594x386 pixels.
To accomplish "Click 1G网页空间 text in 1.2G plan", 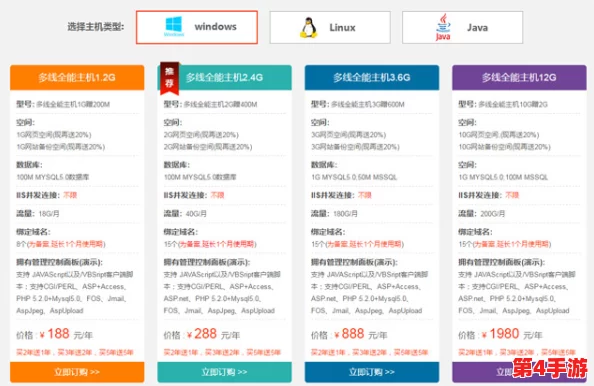I will click(x=54, y=135).
